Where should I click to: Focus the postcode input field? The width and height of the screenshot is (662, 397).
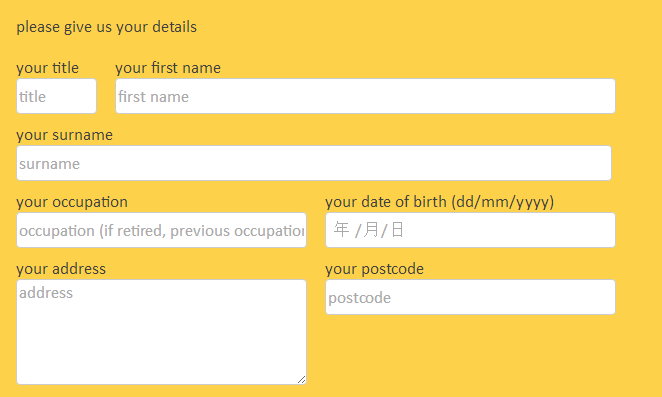tap(470, 297)
